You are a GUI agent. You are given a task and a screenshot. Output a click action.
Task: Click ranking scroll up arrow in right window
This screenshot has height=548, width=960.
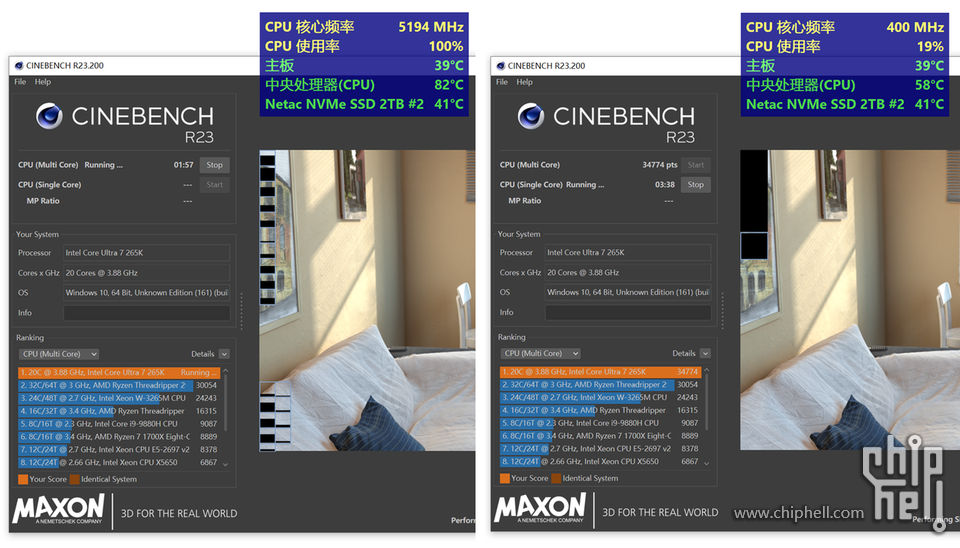[707, 370]
